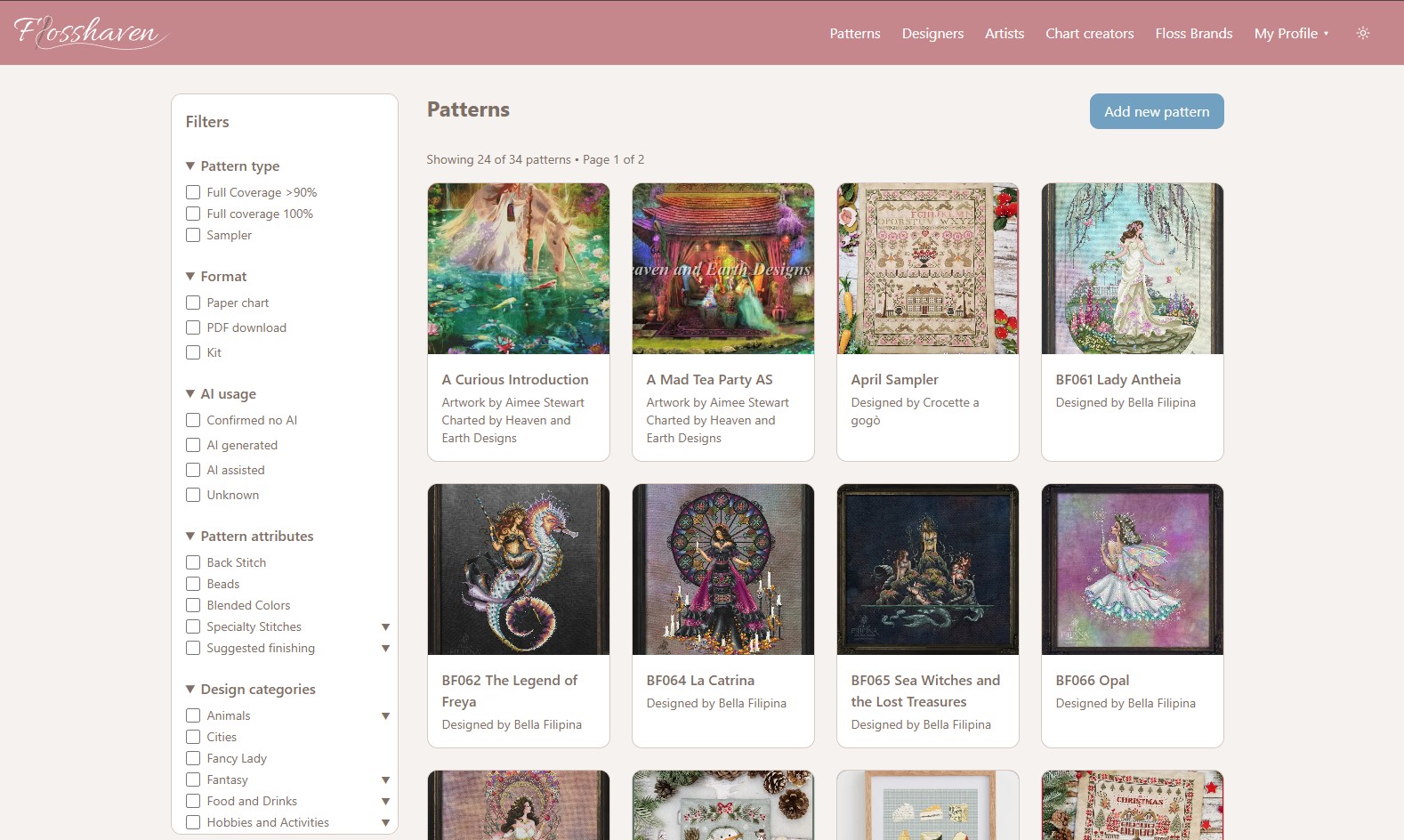The height and width of the screenshot is (840, 1404).
Task: Click the 'Showing 24 of 34 patterns' text
Action: (x=498, y=159)
